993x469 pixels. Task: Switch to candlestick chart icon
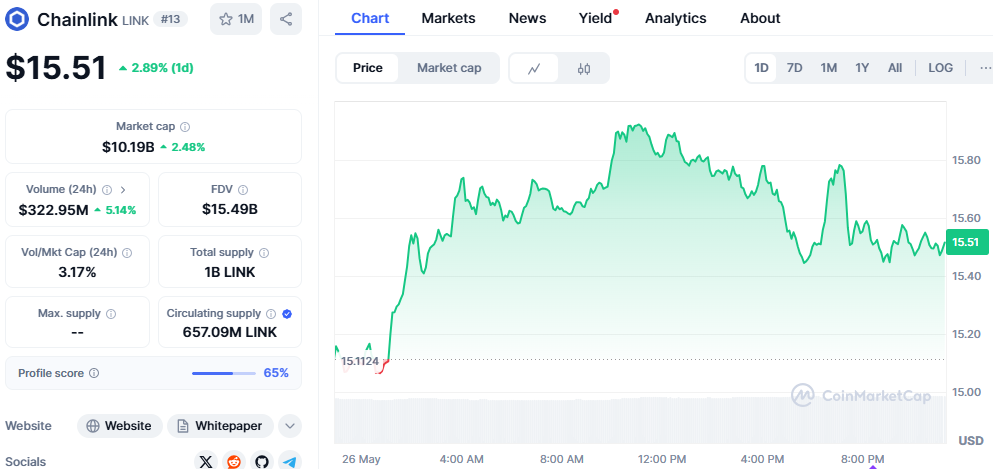tap(584, 68)
